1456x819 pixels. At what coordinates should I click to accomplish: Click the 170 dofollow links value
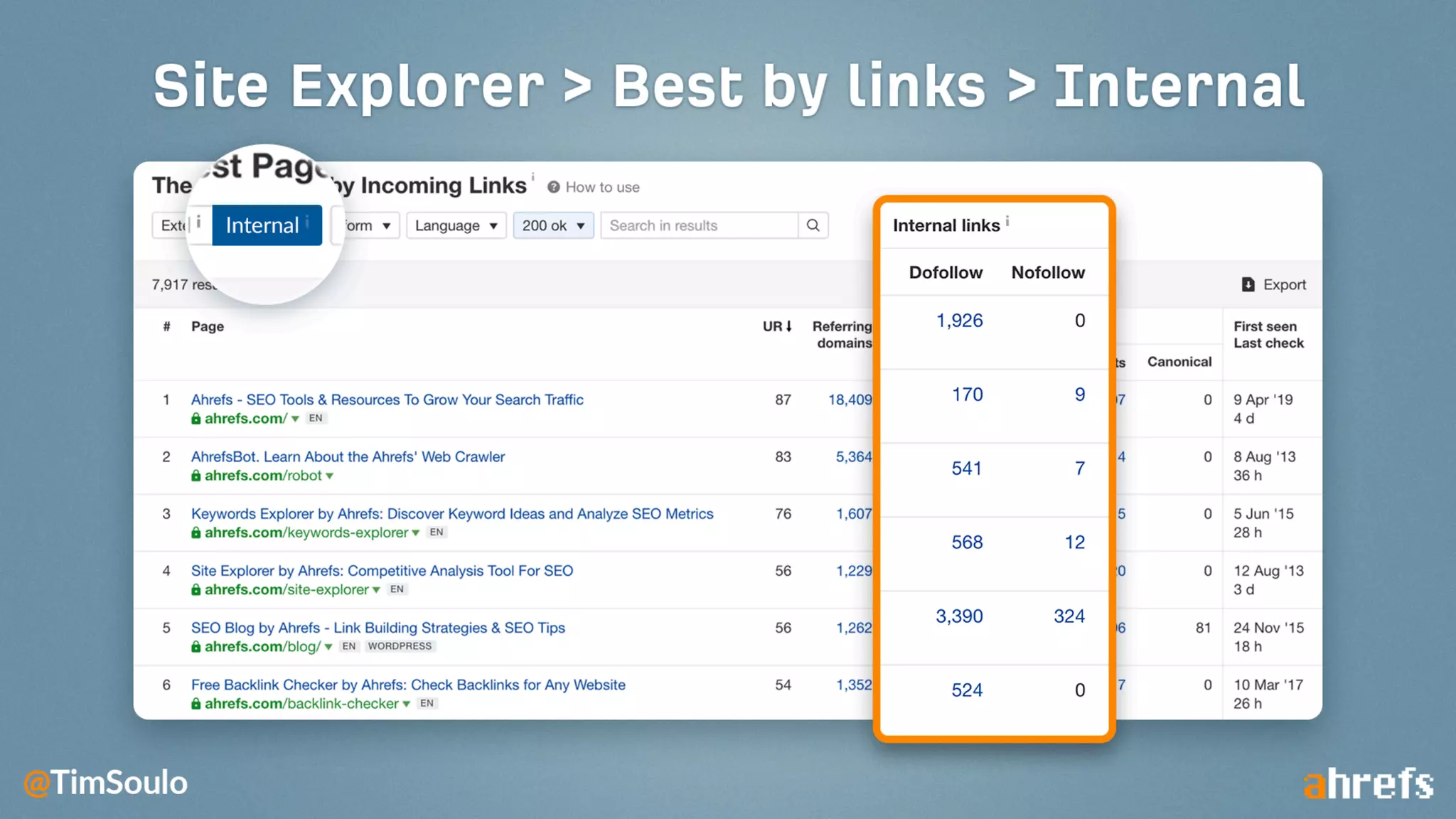[967, 395]
